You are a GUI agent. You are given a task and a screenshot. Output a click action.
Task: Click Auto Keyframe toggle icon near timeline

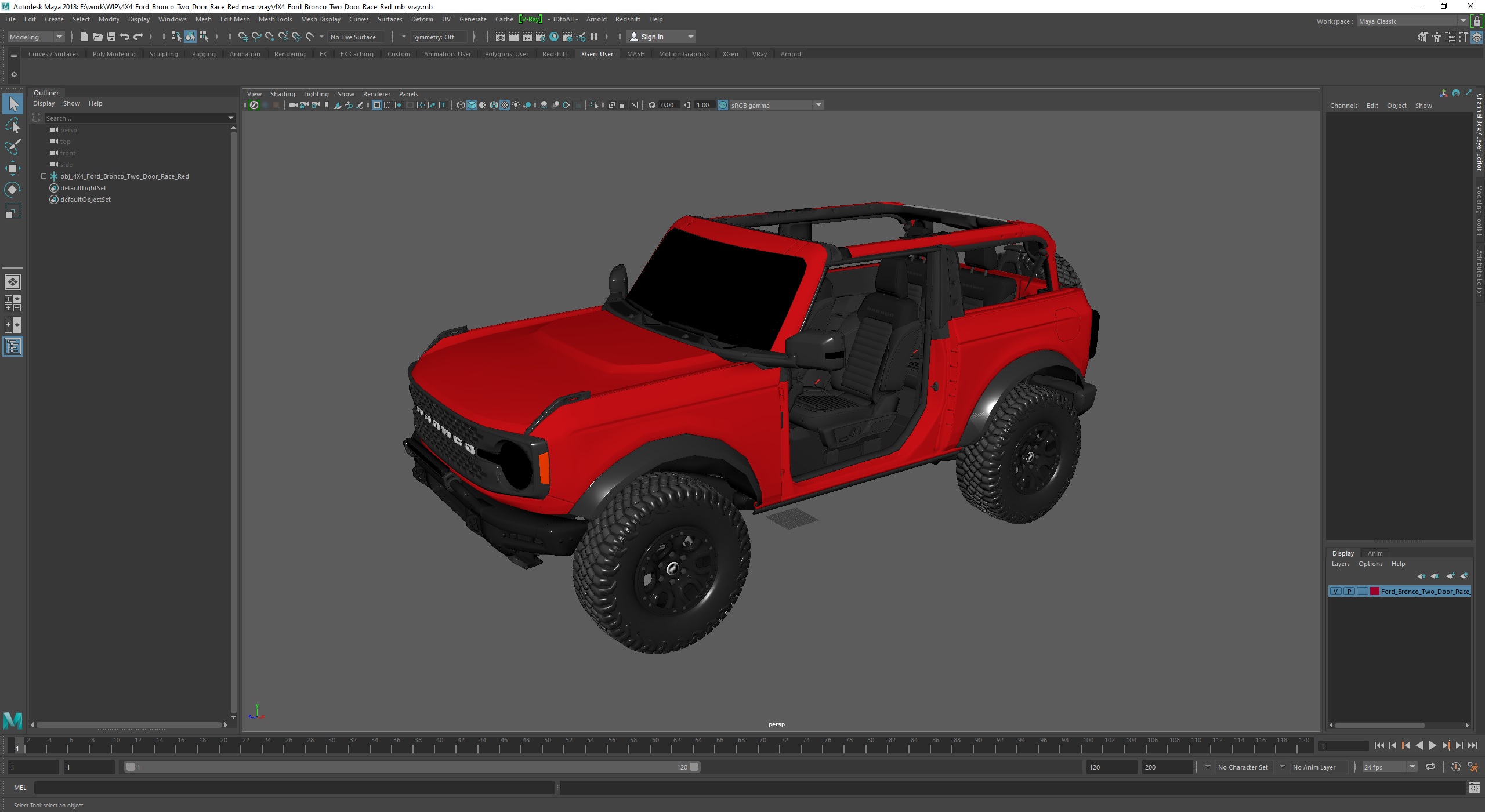click(x=1456, y=767)
